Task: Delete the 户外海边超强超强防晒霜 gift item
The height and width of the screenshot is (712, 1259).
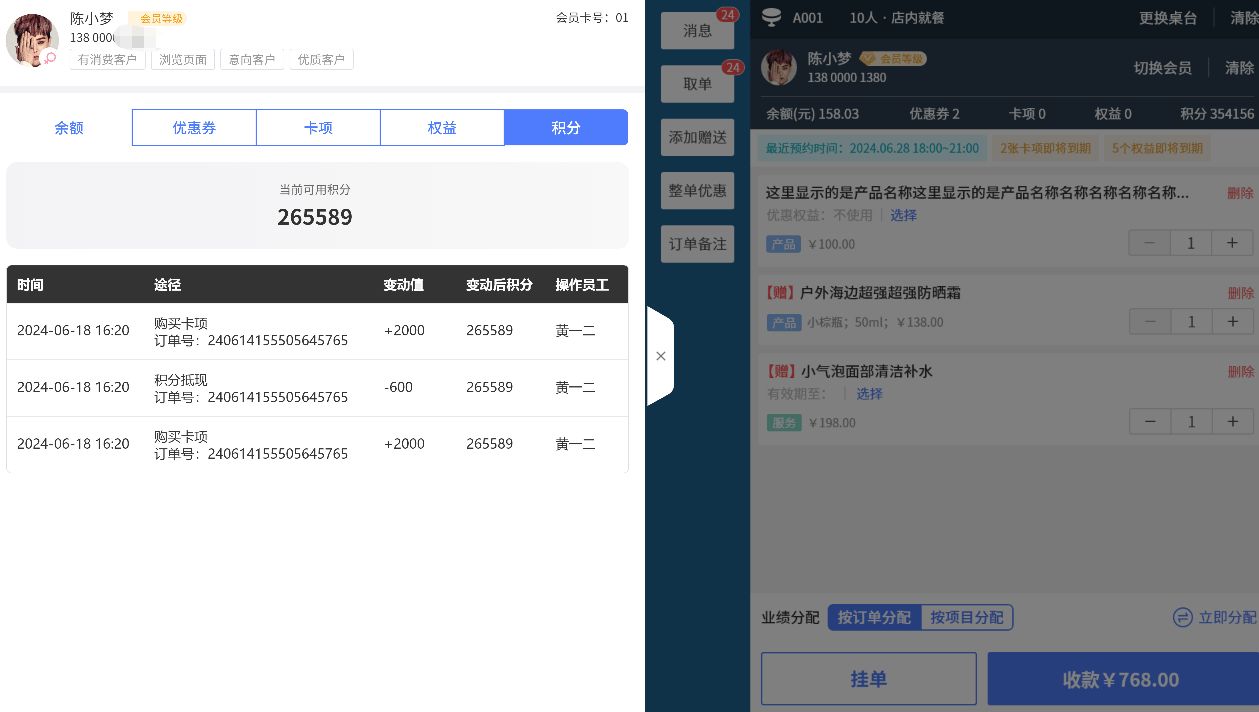Action: click(x=1240, y=293)
